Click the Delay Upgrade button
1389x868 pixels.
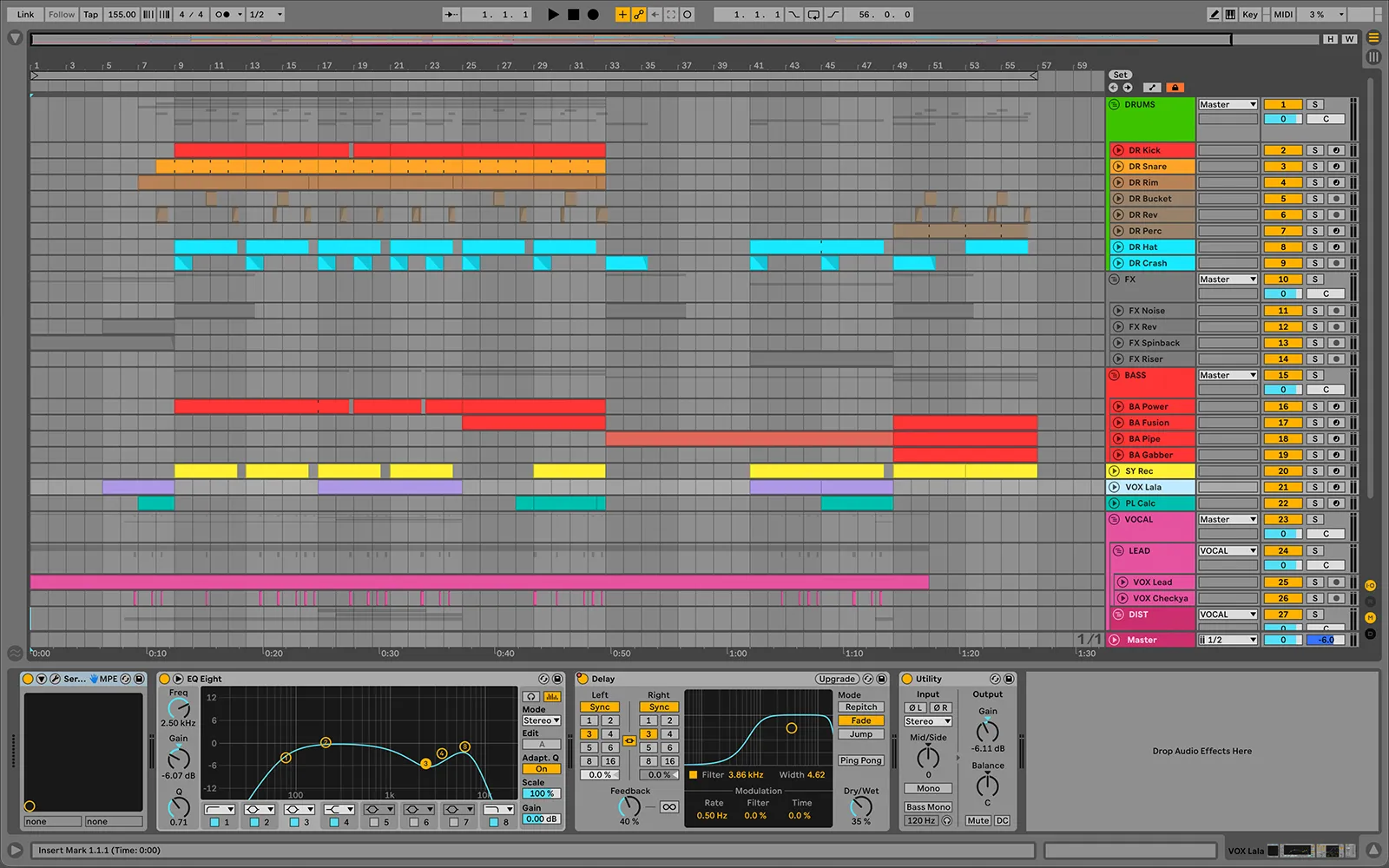click(837, 679)
